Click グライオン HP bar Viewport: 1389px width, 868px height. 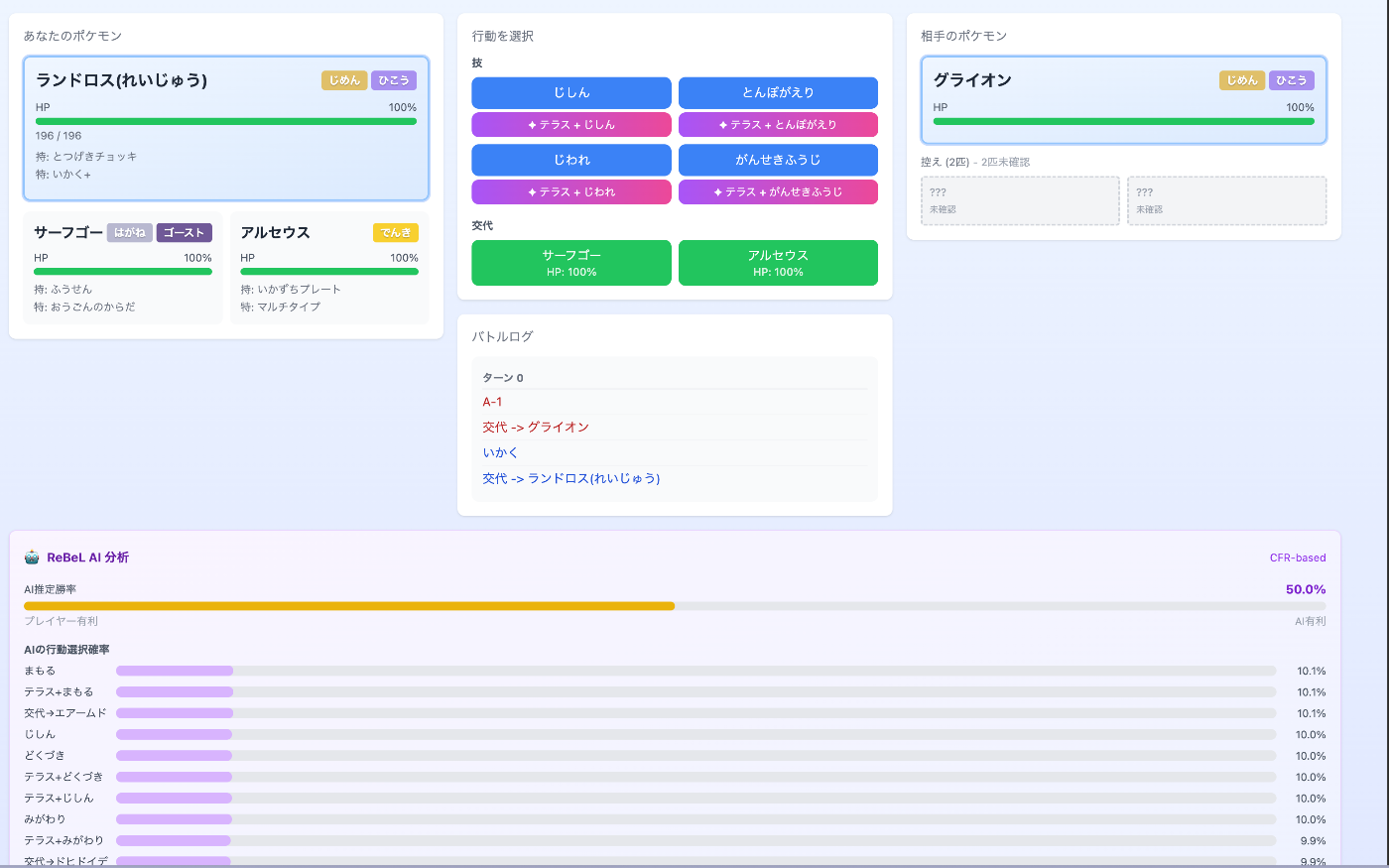1124,121
